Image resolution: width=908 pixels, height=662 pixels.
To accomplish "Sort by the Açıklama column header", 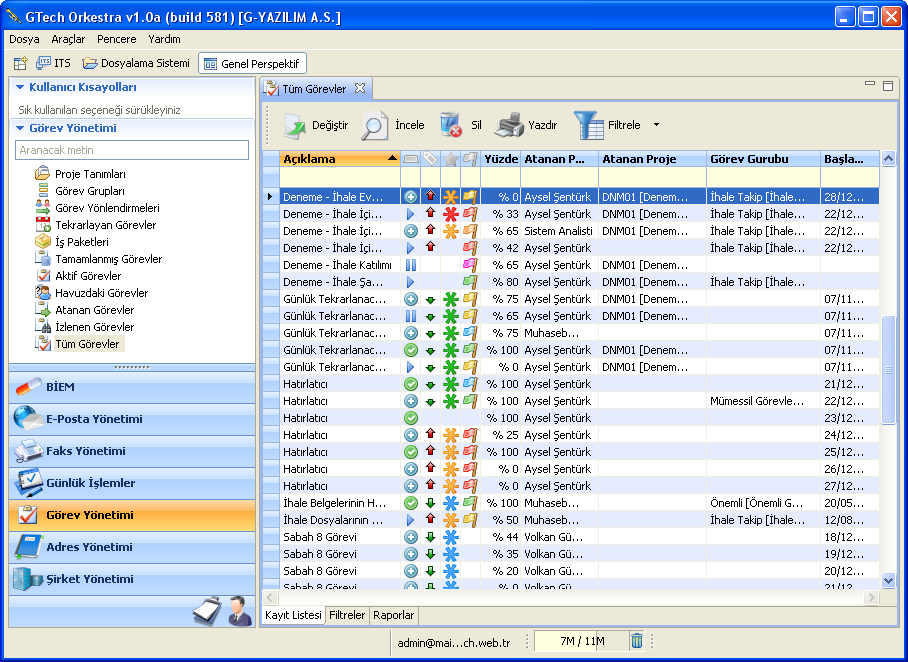I will tap(340, 159).
